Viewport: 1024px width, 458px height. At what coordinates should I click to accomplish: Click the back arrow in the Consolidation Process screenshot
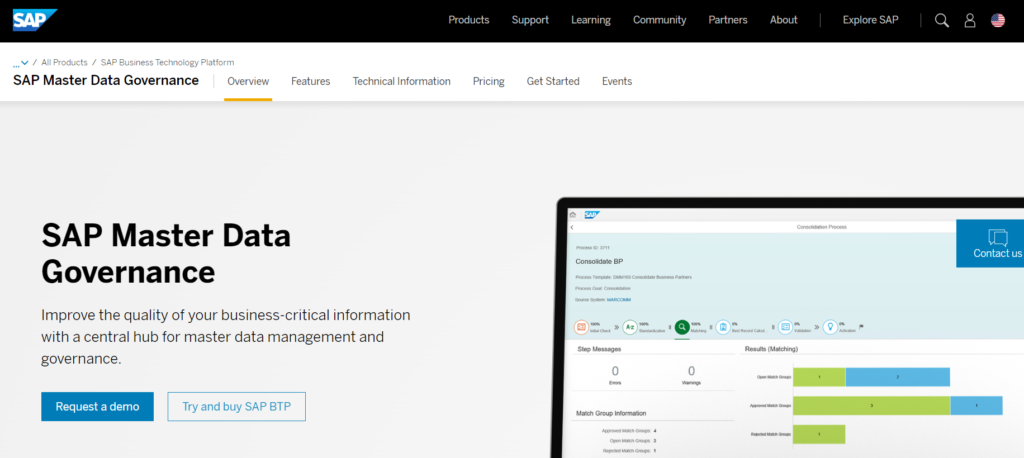pos(572,227)
